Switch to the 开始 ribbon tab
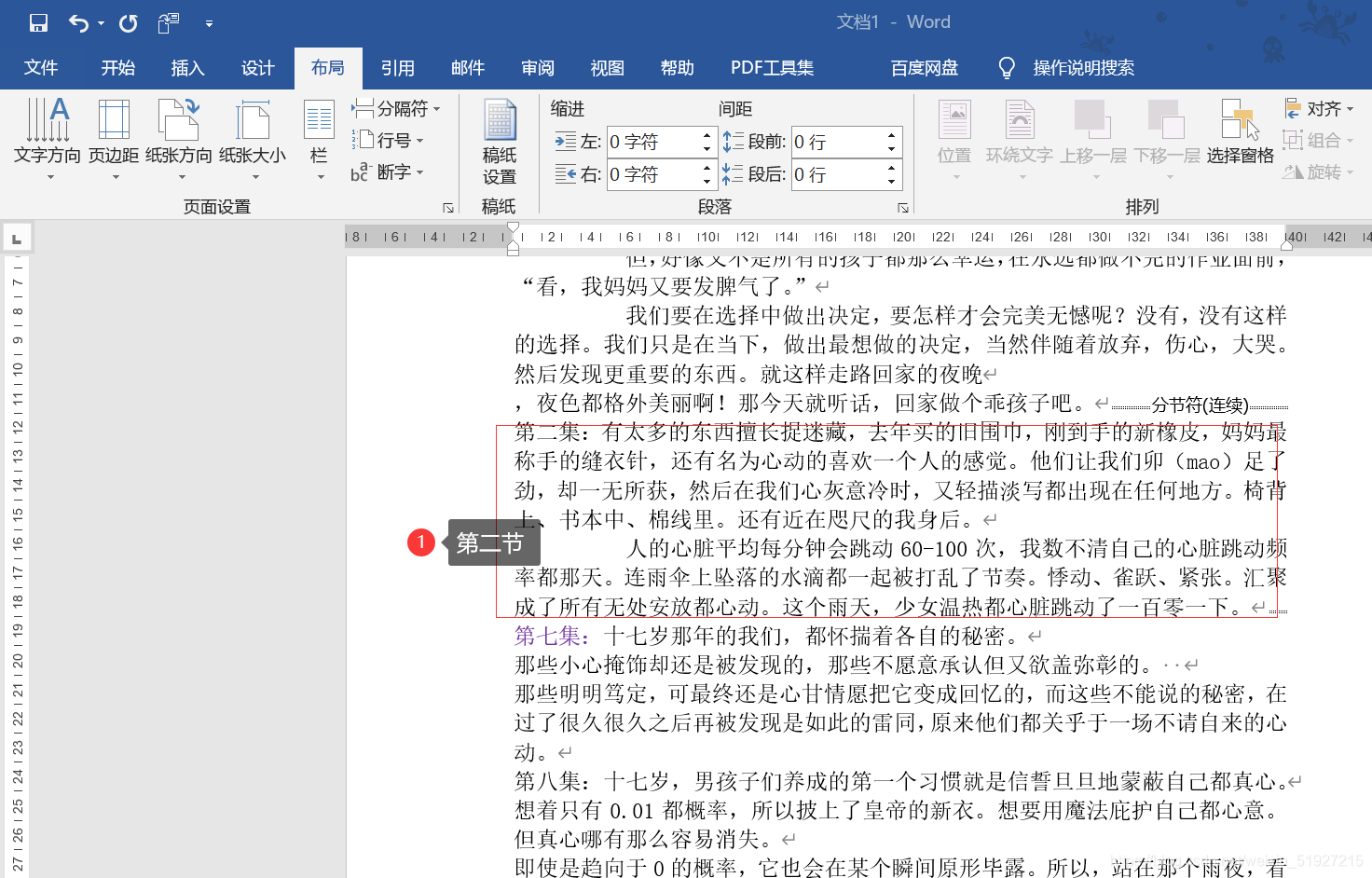Image resolution: width=1372 pixels, height=878 pixels. pyautogui.click(x=118, y=68)
